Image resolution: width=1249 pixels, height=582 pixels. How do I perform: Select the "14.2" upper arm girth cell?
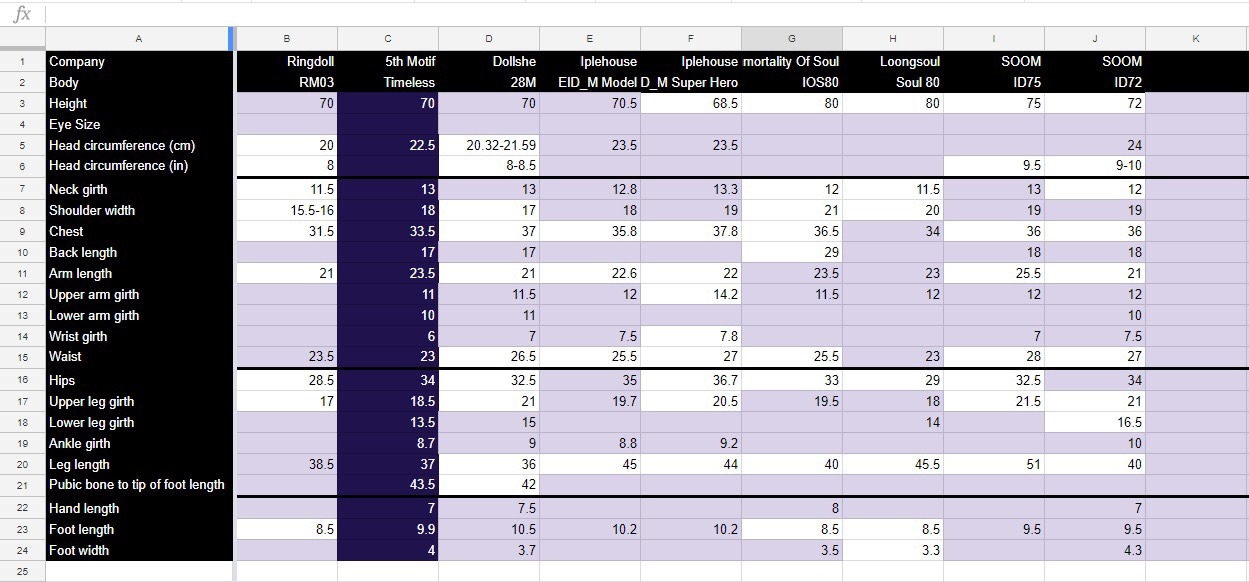[691, 294]
